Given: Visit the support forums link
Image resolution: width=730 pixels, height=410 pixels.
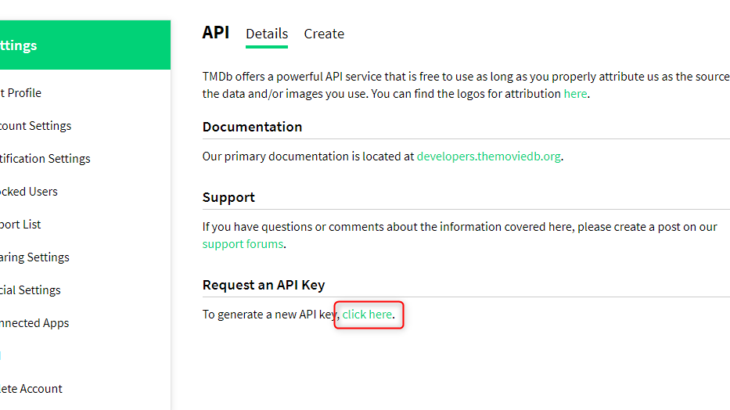Looking at the screenshot, I should click(243, 244).
